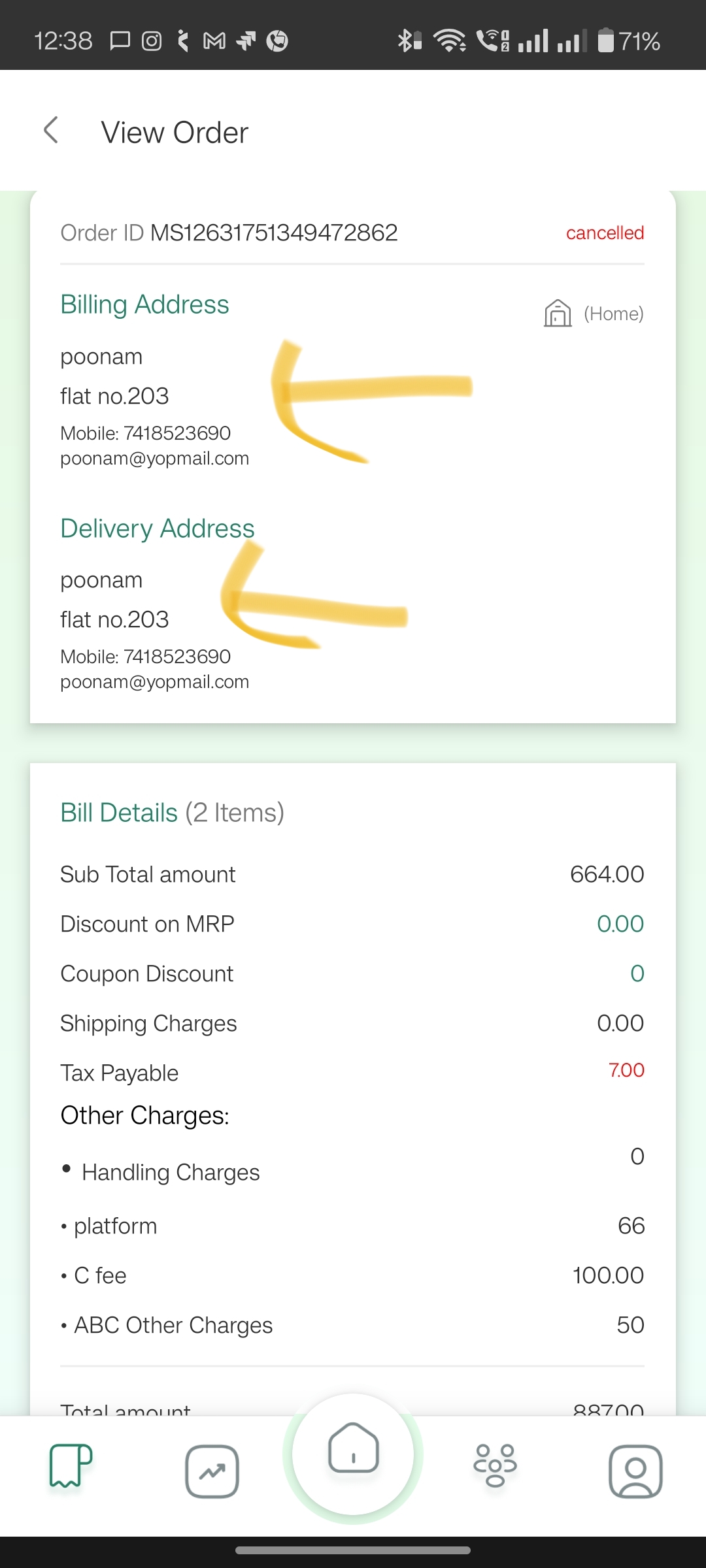Tap the center Home button
This screenshot has width=706, height=1568.
tap(353, 1454)
